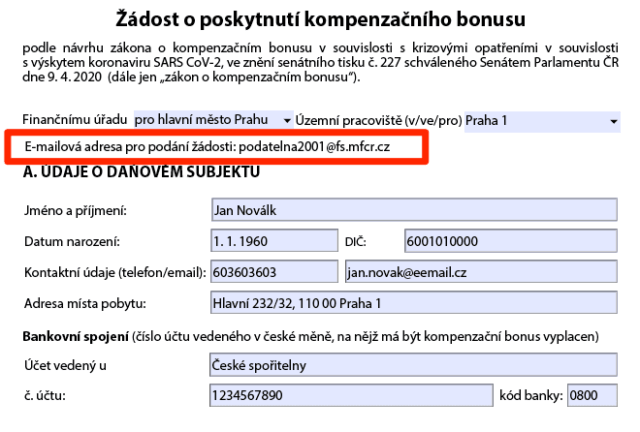640x432 pixels.
Task: Click the label č. účtu:
Action: coord(45,395)
